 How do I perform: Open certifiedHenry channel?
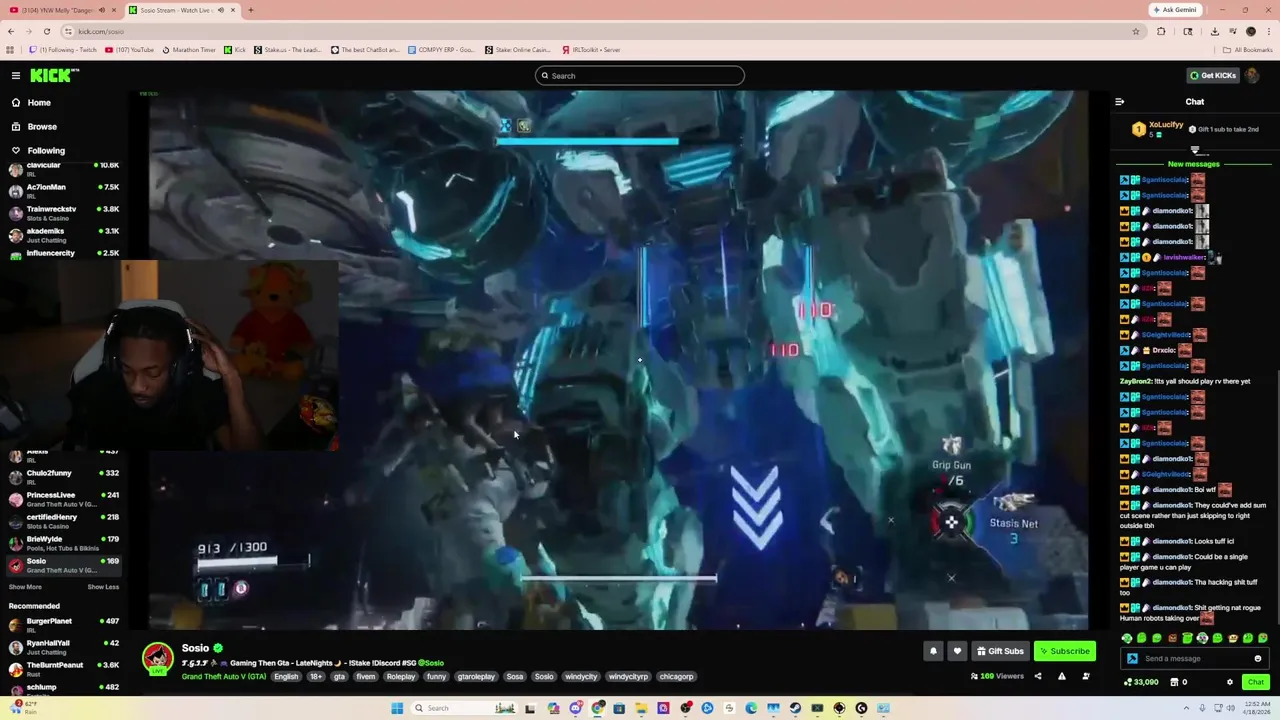click(x=64, y=521)
